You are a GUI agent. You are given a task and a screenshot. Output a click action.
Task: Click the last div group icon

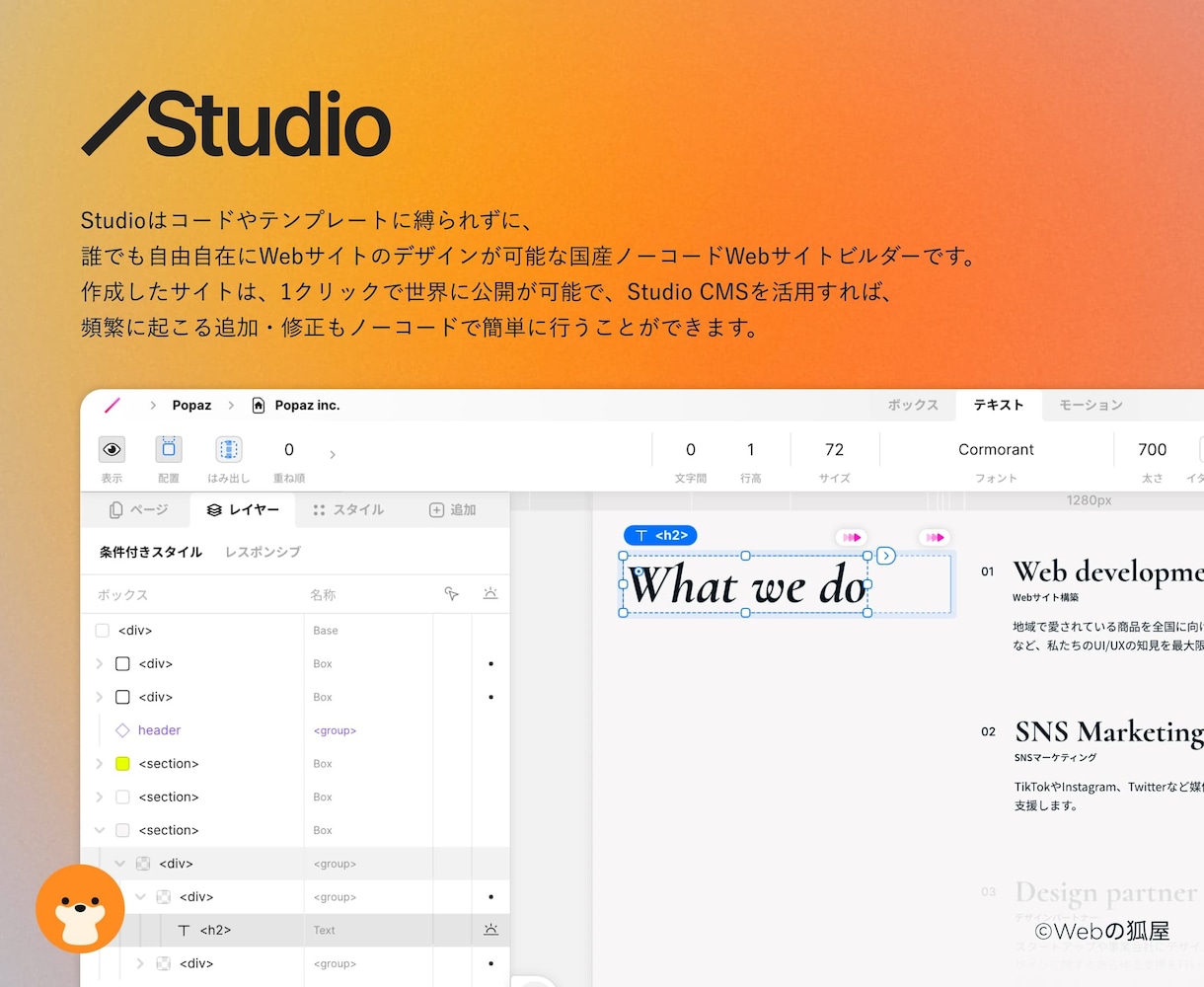point(164,963)
